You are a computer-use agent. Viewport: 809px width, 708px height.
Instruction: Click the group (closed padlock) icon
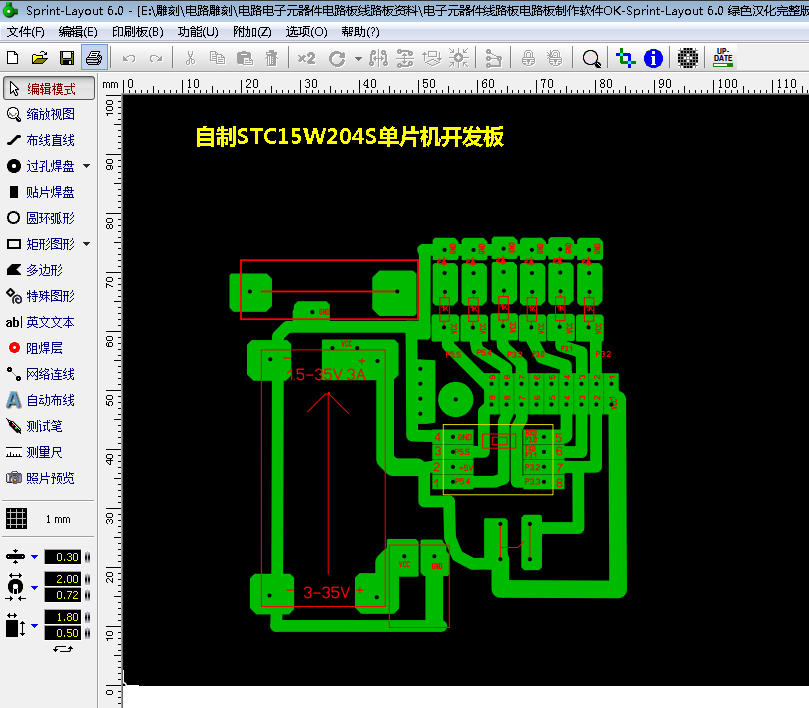(528, 58)
